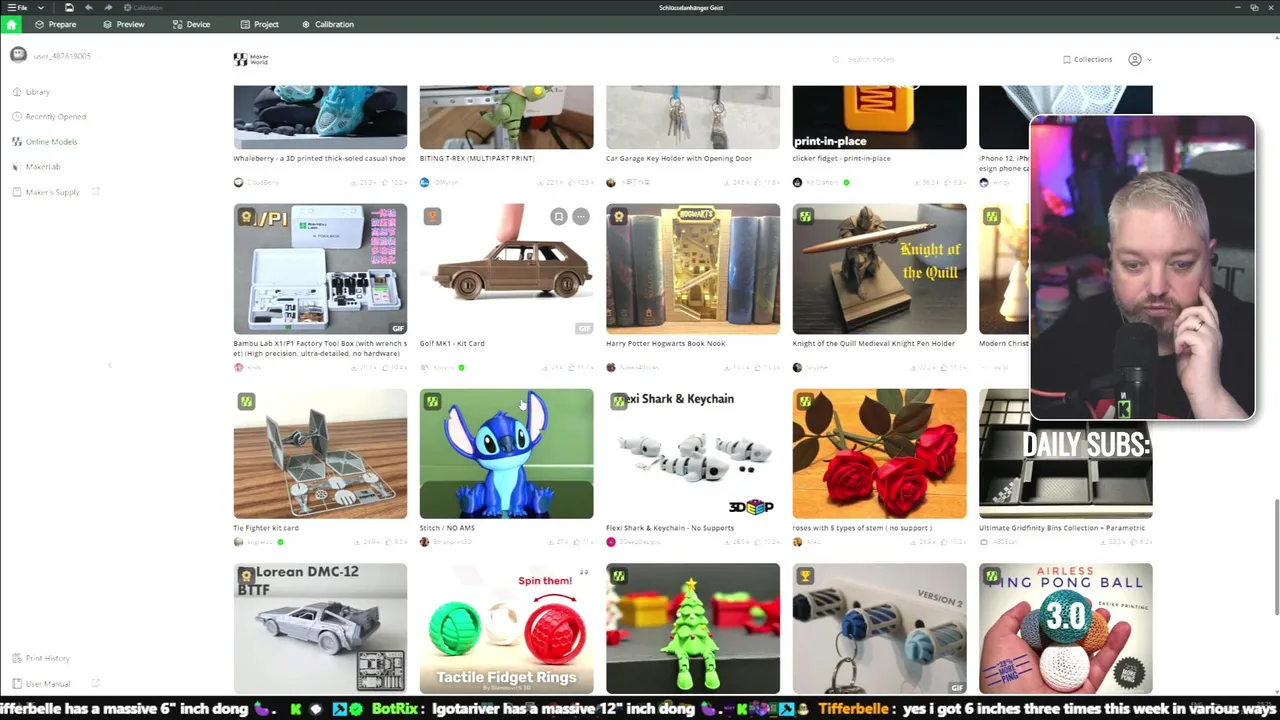The height and width of the screenshot is (720, 1280).
Task: Click the orange badge on Golf MK1 card
Action: click(x=432, y=217)
